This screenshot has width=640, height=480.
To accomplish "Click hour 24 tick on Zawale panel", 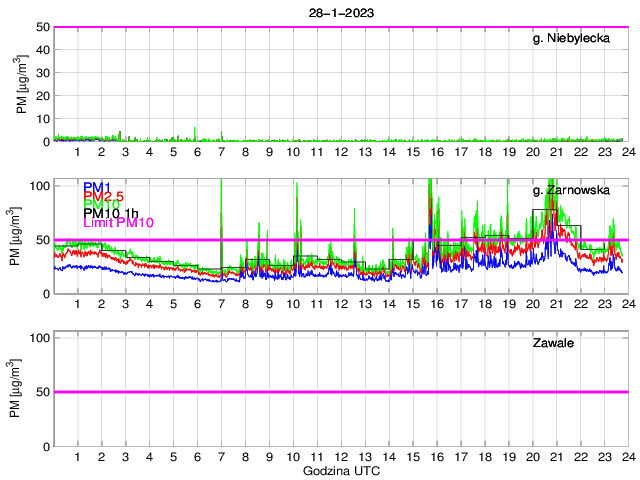I will click(628, 456).
